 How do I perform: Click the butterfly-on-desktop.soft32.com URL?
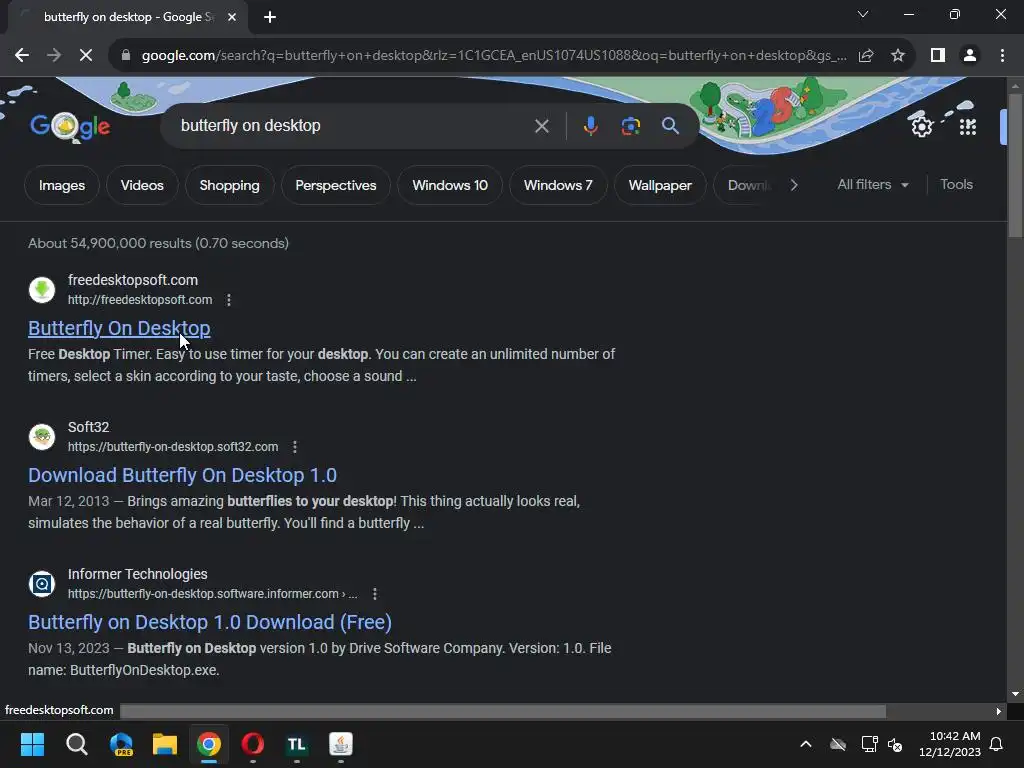173,447
